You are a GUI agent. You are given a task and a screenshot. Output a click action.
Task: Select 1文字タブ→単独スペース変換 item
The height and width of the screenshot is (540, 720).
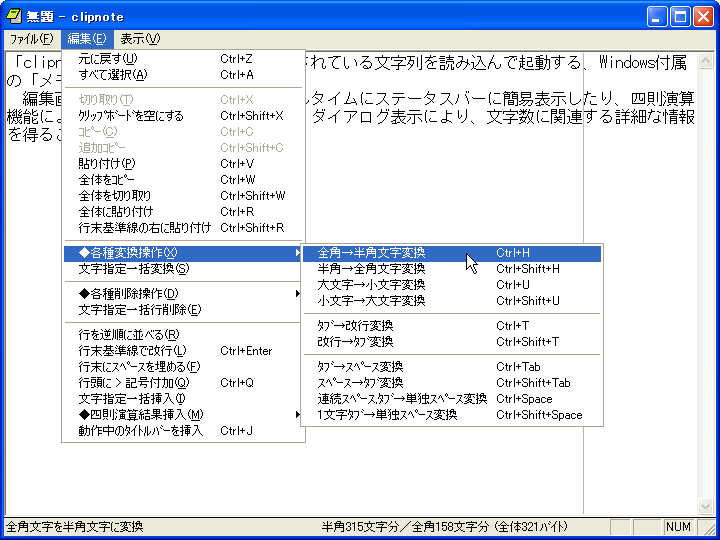tap(452, 415)
